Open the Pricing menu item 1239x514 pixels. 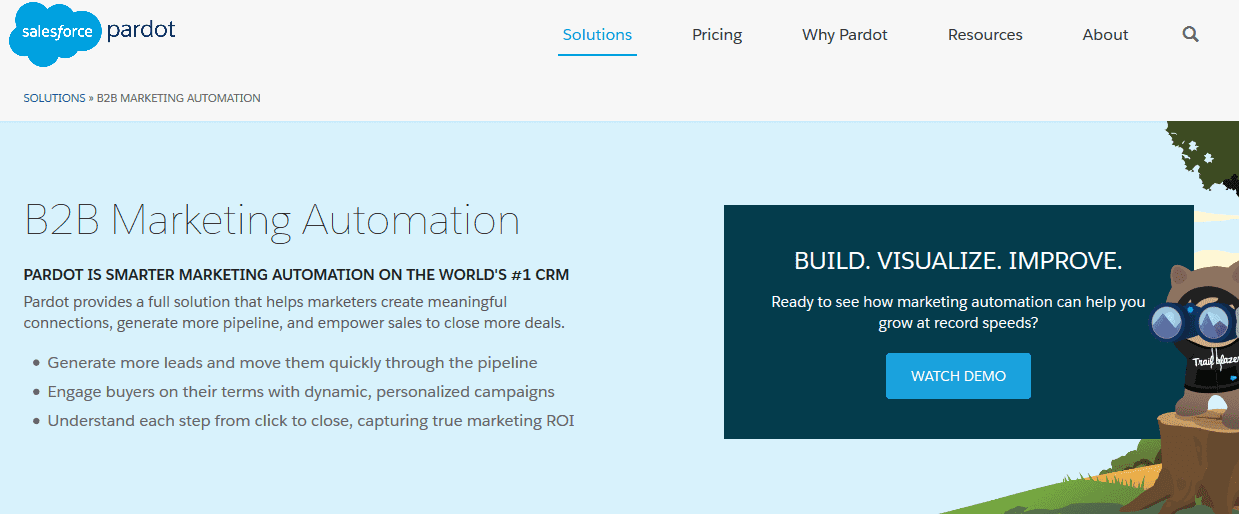(x=717, y=34)
